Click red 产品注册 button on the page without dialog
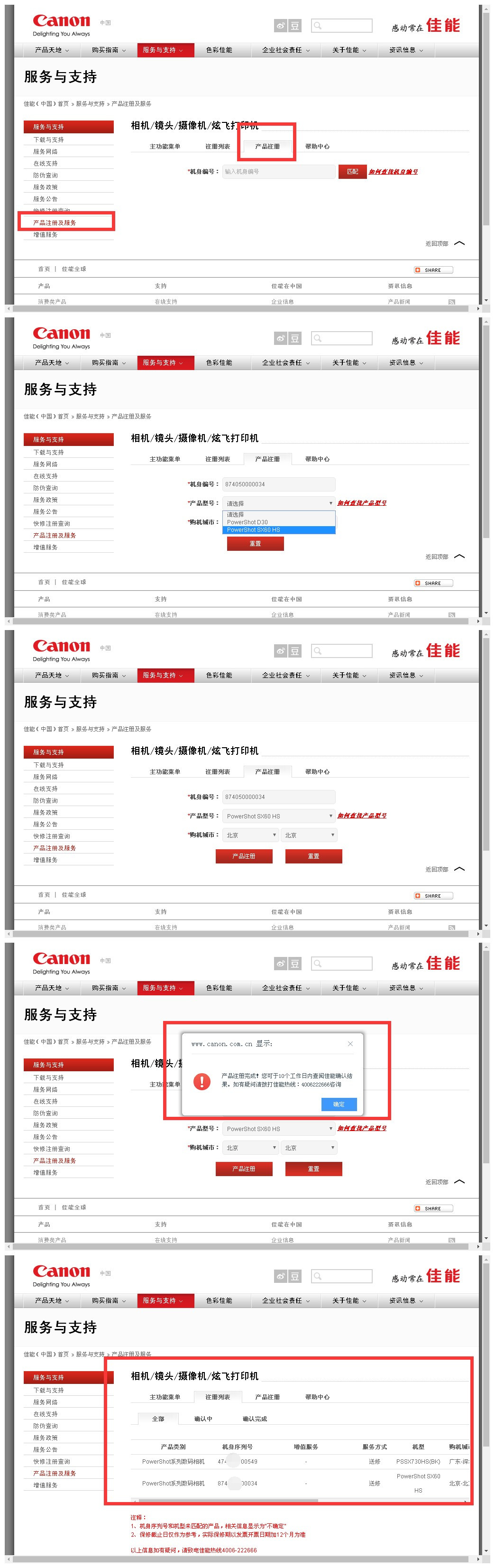Viewport: 495px width, 1568px height. 244,856
